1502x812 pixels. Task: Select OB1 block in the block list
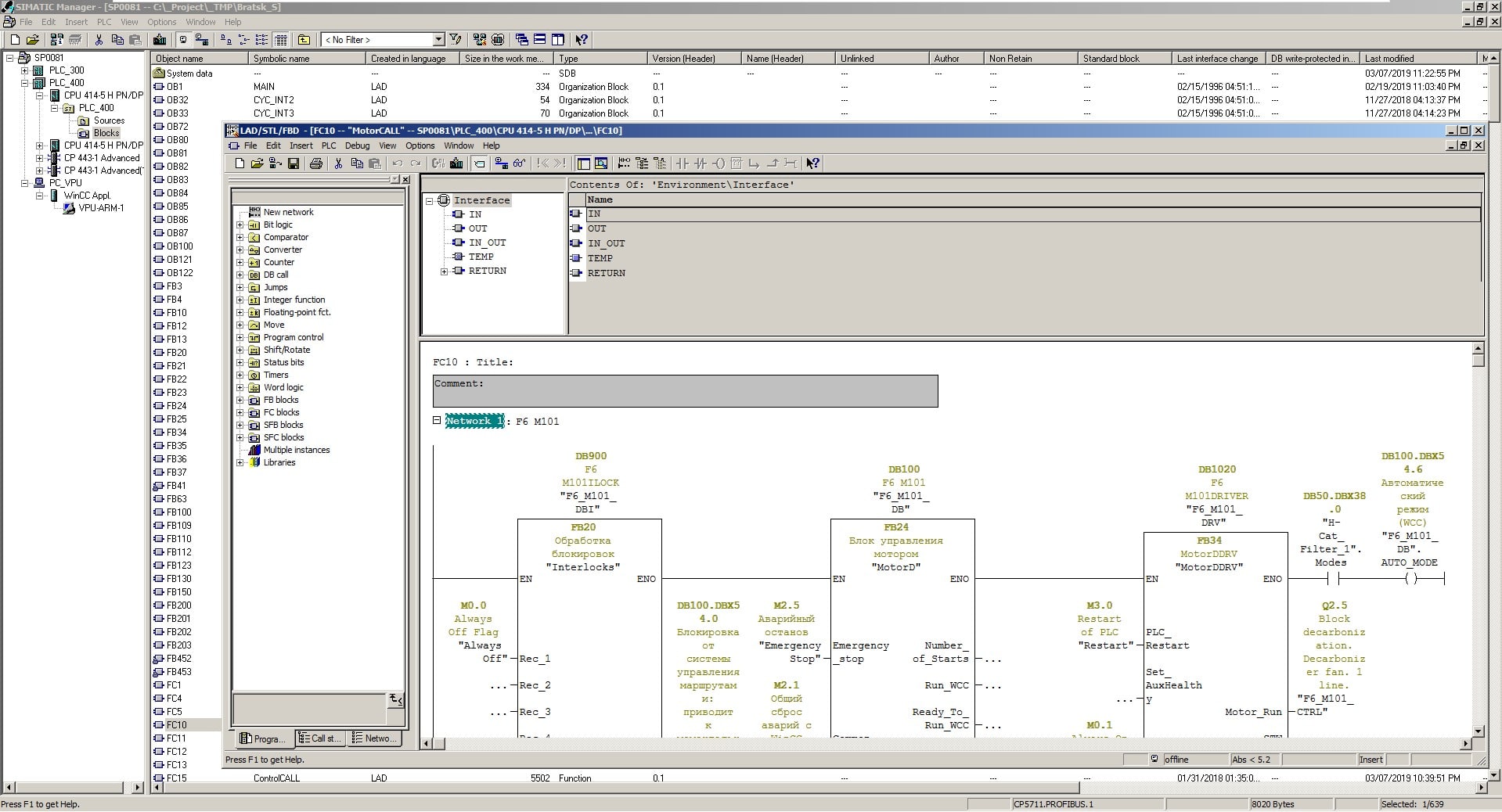175,87
